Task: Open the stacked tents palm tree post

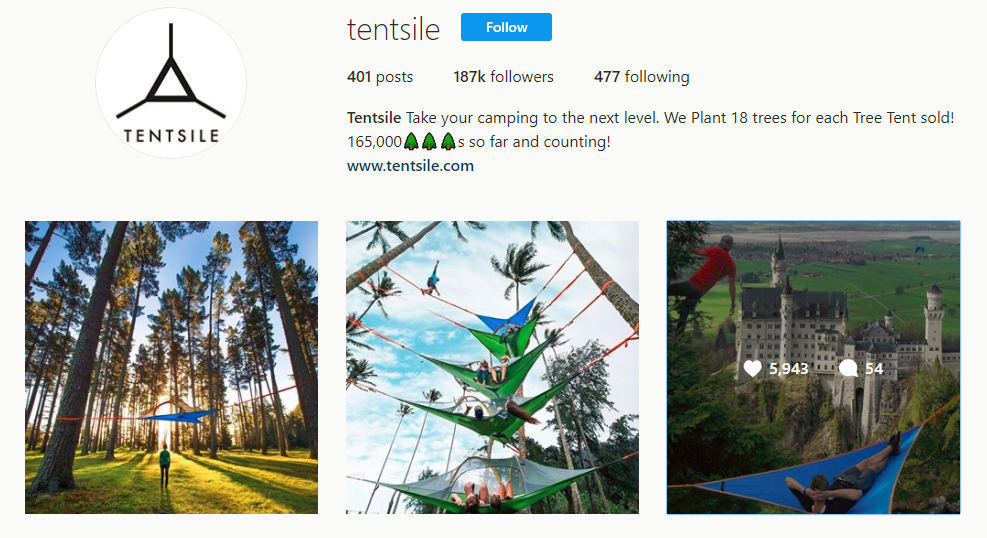Action: pos(492,367)
